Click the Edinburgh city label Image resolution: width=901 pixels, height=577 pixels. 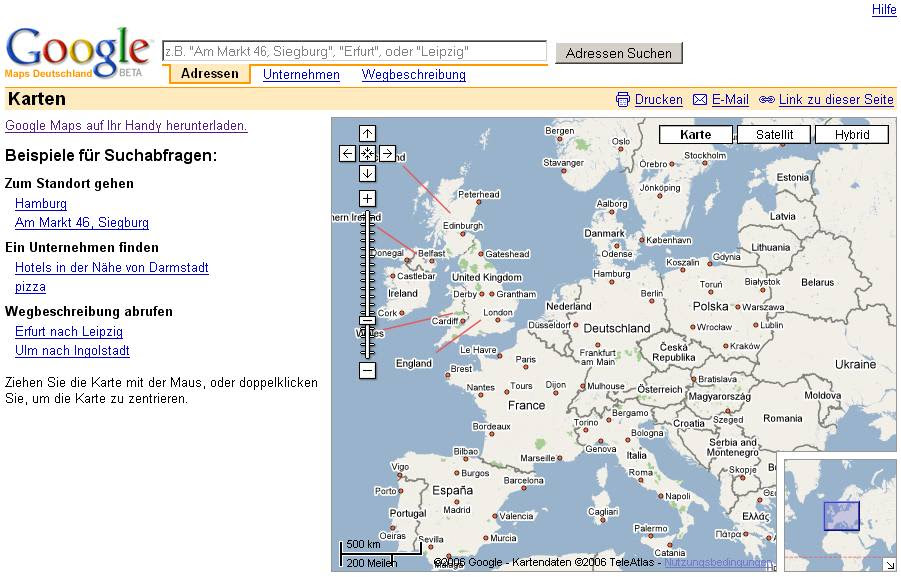pyautogui.click(x=463, y=226)
